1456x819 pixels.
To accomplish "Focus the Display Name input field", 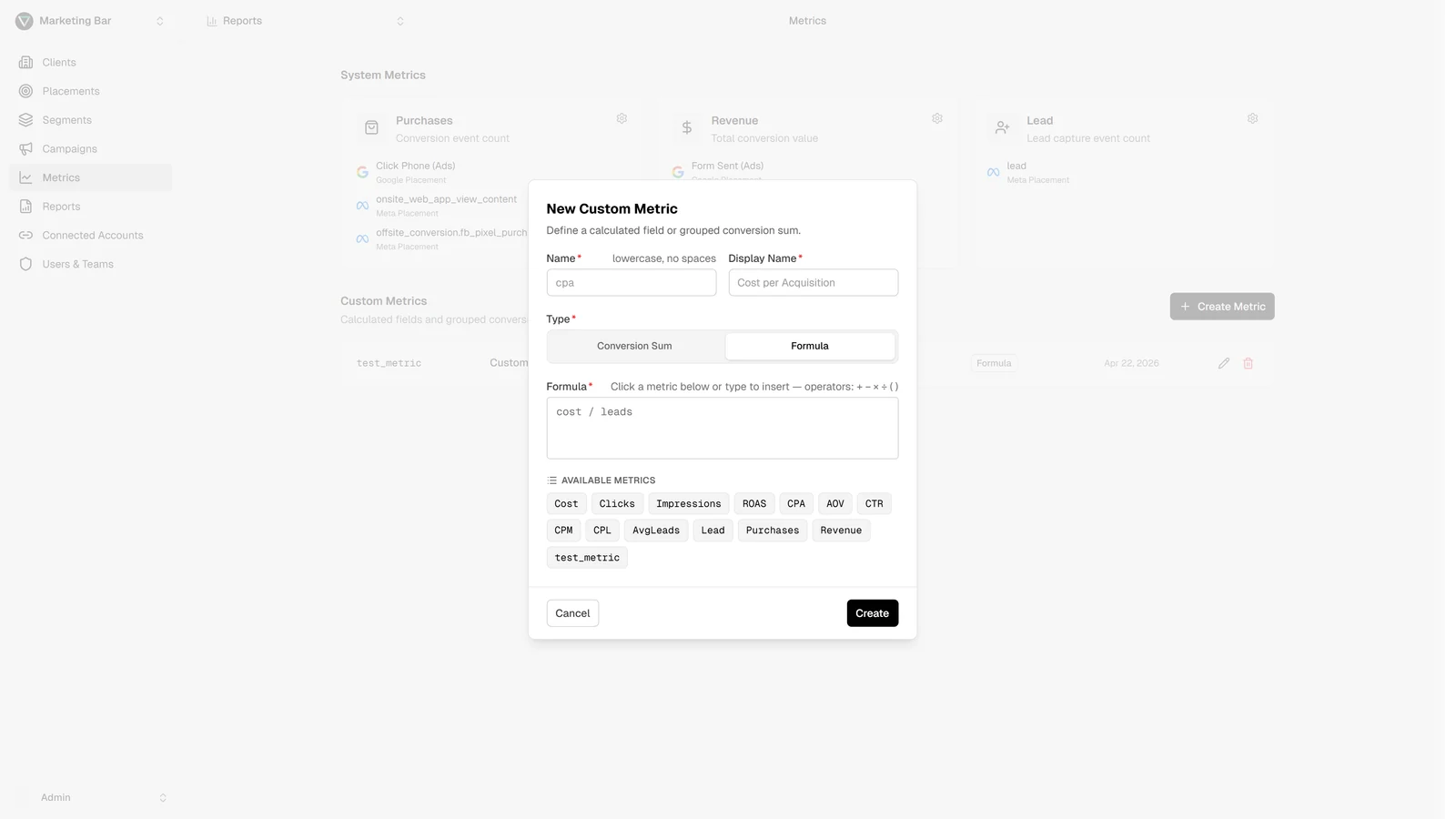I will coord(814,283).
